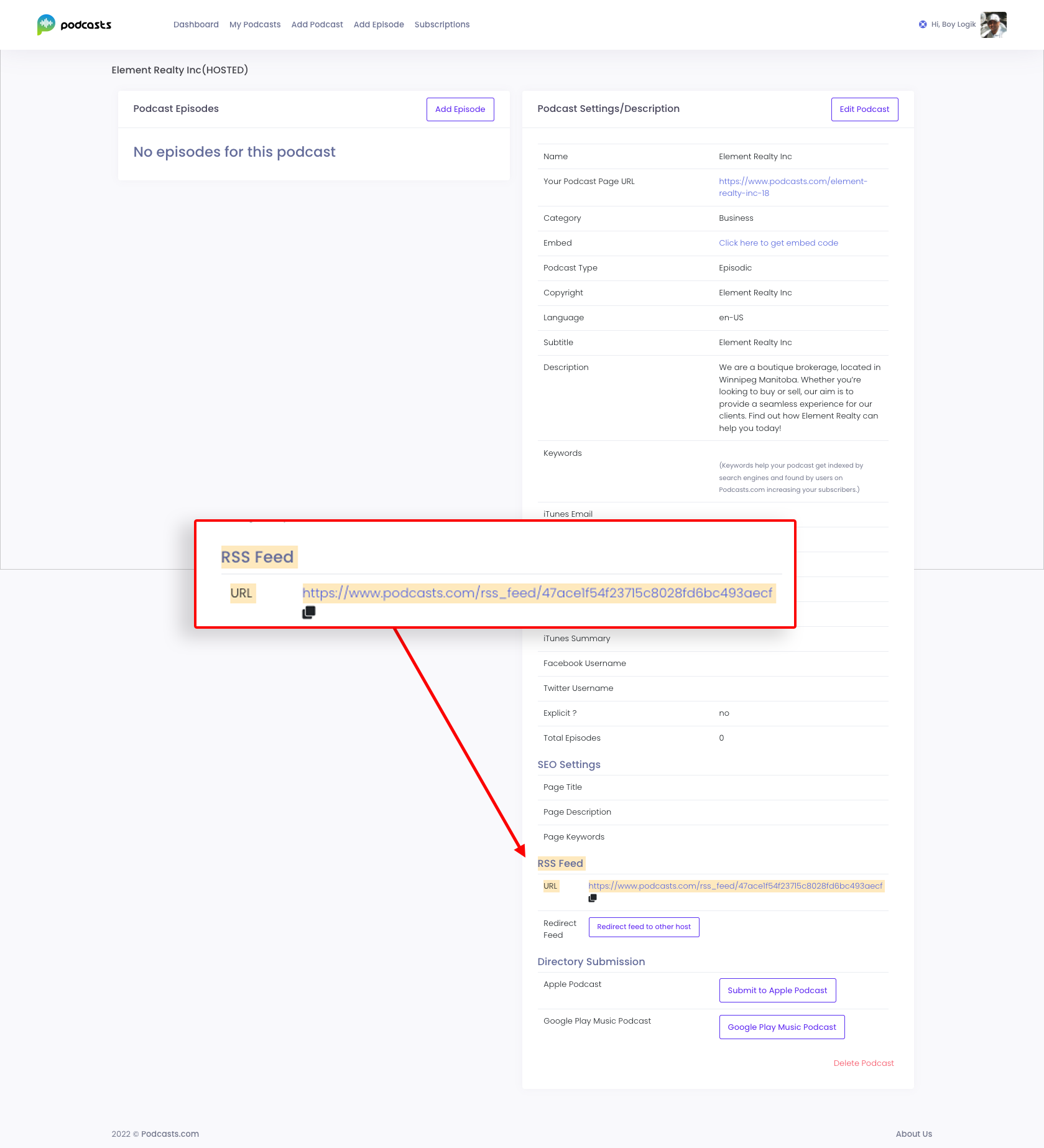The width and height of the screenshot is (1044, 1148).
Task: Click the Twitter Username row label
Action: click(x=578, y=688)
